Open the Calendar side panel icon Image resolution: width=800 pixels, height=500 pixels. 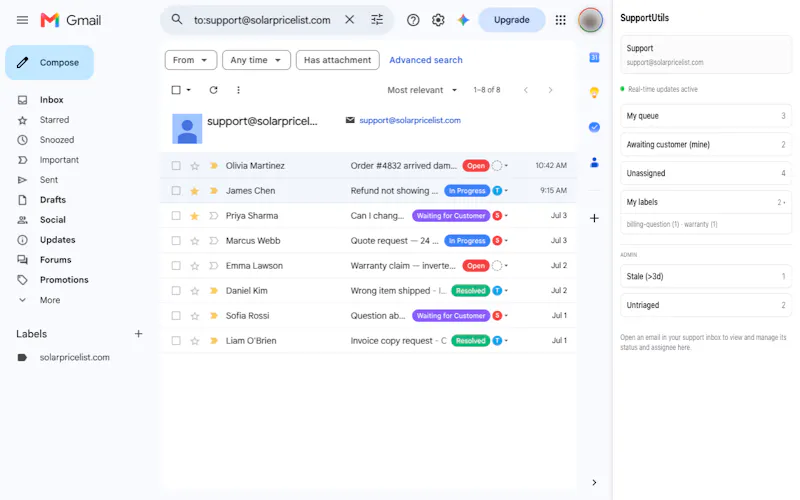tap(594, 58)
